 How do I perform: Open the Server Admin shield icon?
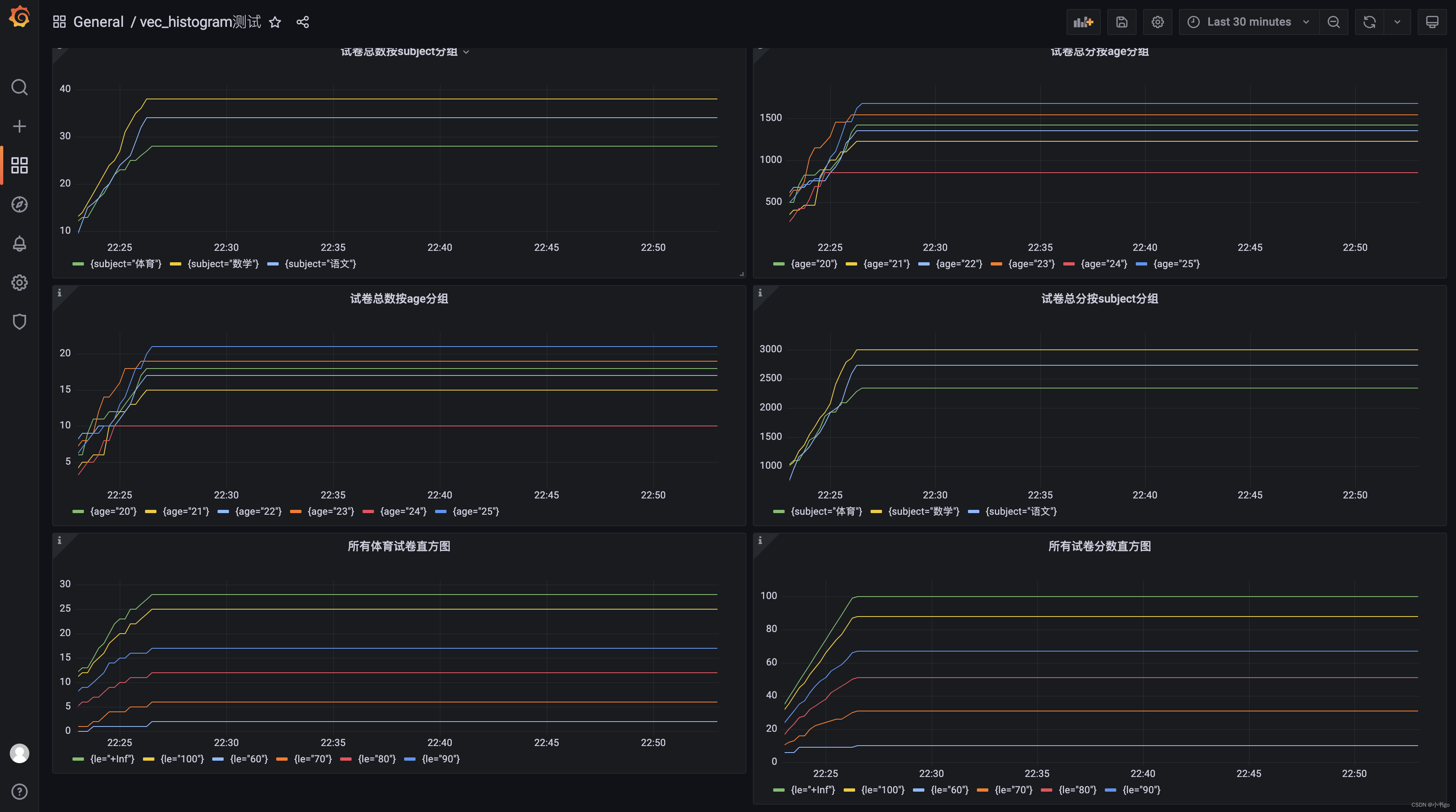point(19,322)
